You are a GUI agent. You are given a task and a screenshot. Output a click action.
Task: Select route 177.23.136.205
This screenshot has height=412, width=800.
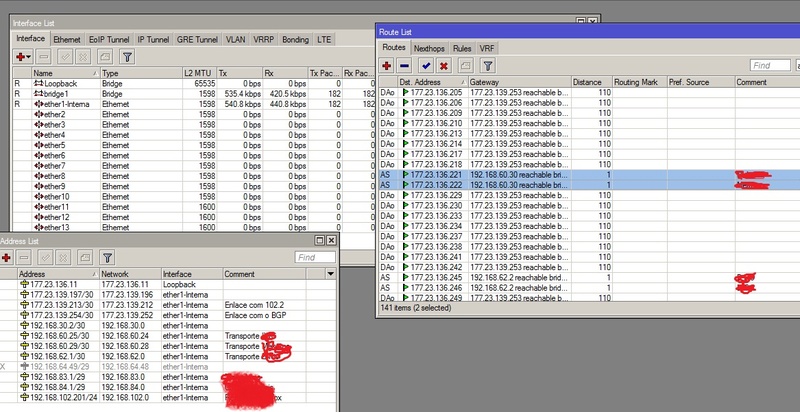coord(589,92)
